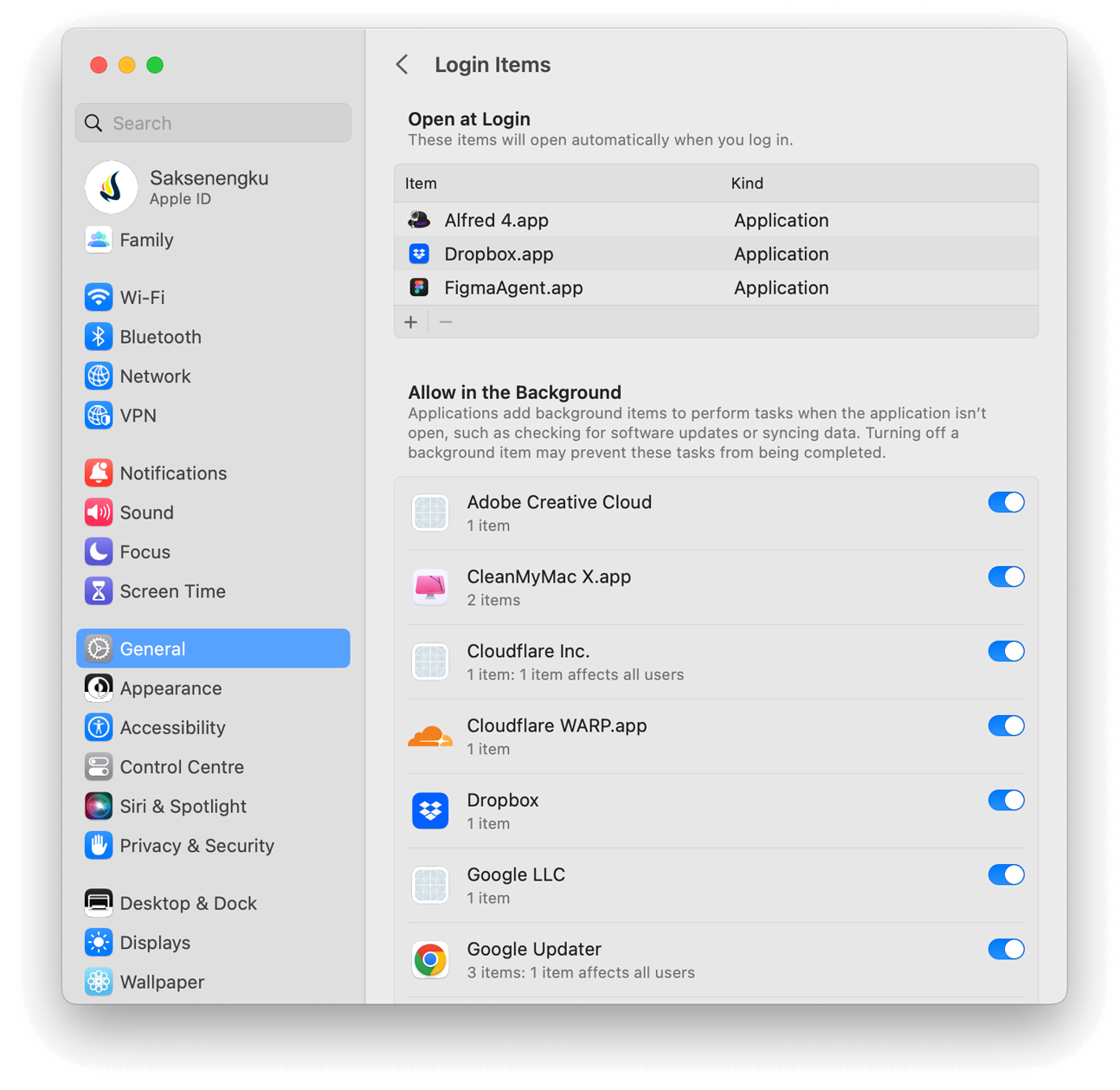Click the Apple ID avatar picture

[x=112, y=187]
